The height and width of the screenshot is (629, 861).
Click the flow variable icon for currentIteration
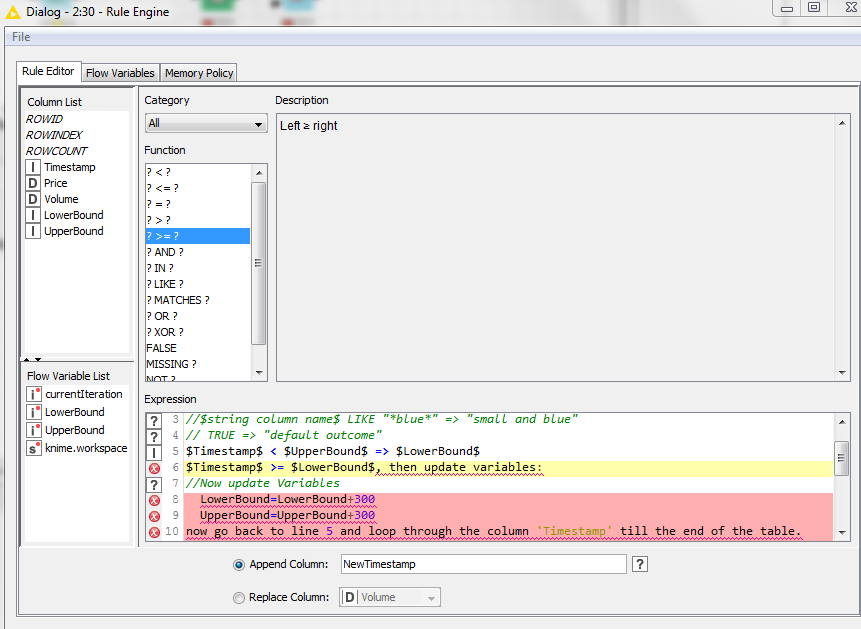tap(34, 394)
